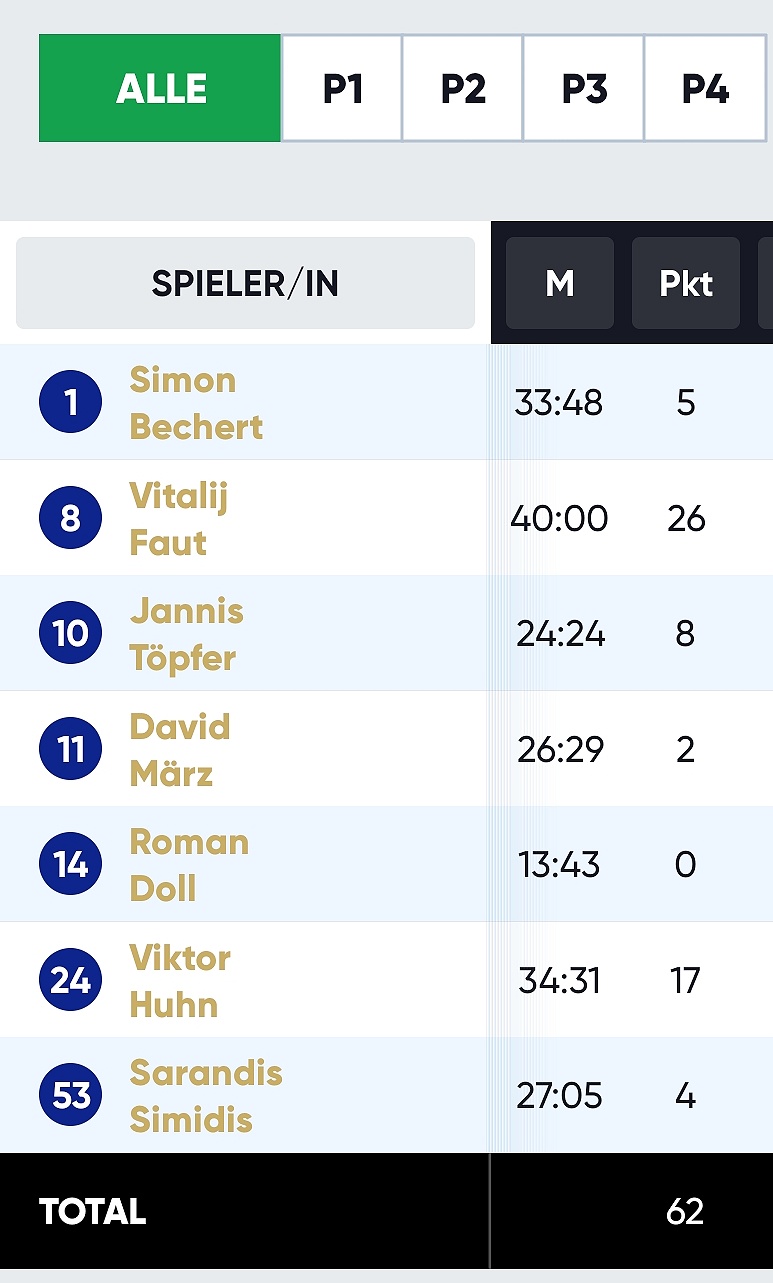
Task: Switch to the P2 period tab
Action: (463, 88)
